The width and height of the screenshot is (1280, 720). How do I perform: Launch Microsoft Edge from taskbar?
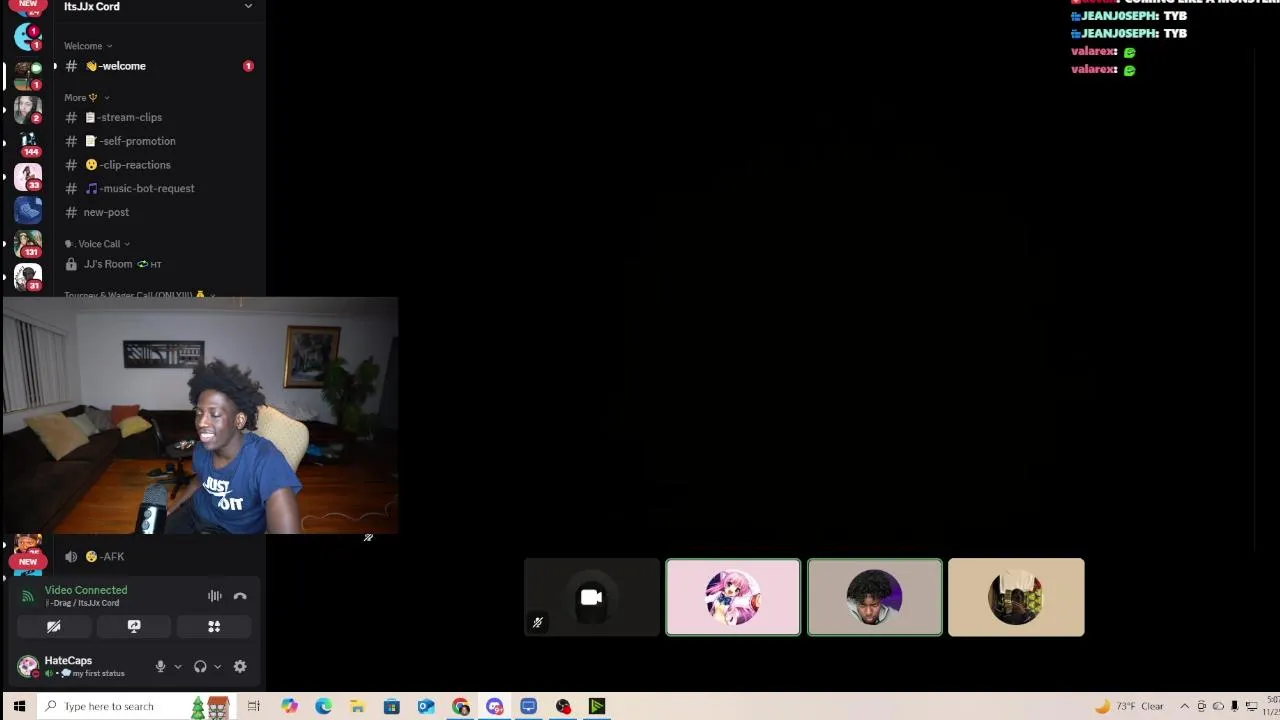click(323, 706)
